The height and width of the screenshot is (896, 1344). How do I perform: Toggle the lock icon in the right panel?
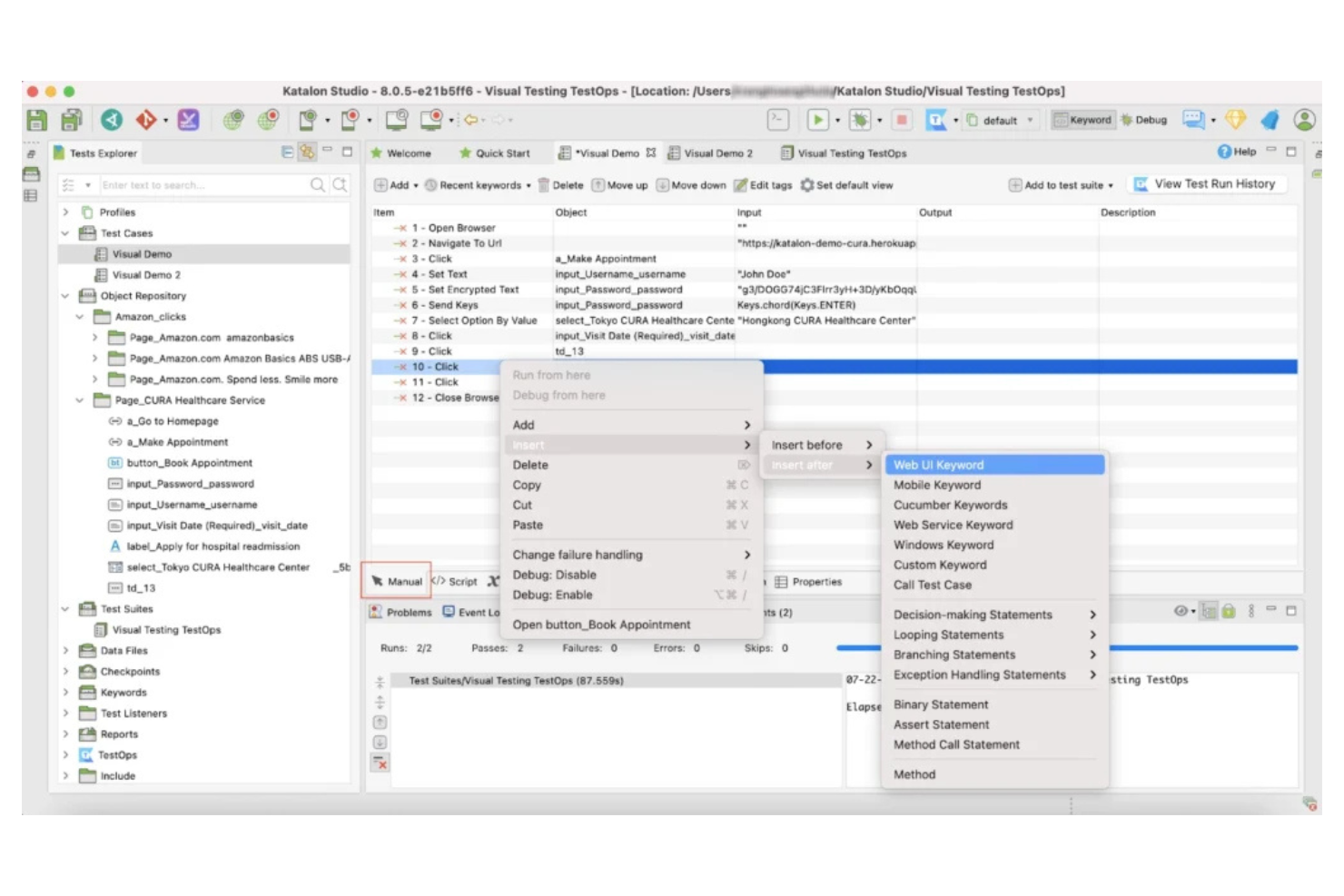pyautogui.click(x=1228, y=611)
